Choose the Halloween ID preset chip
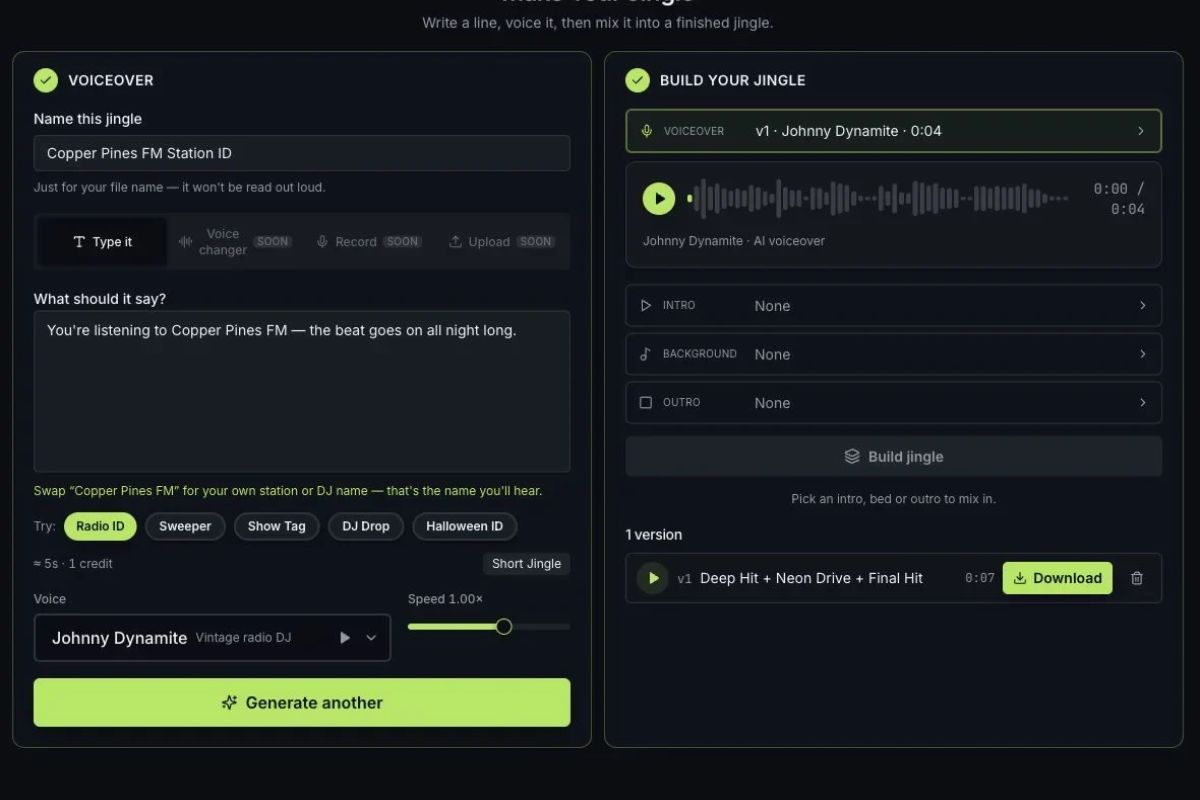Viewport: 1200px width, 800px height. pyautogui.click(x=465, y=526)
